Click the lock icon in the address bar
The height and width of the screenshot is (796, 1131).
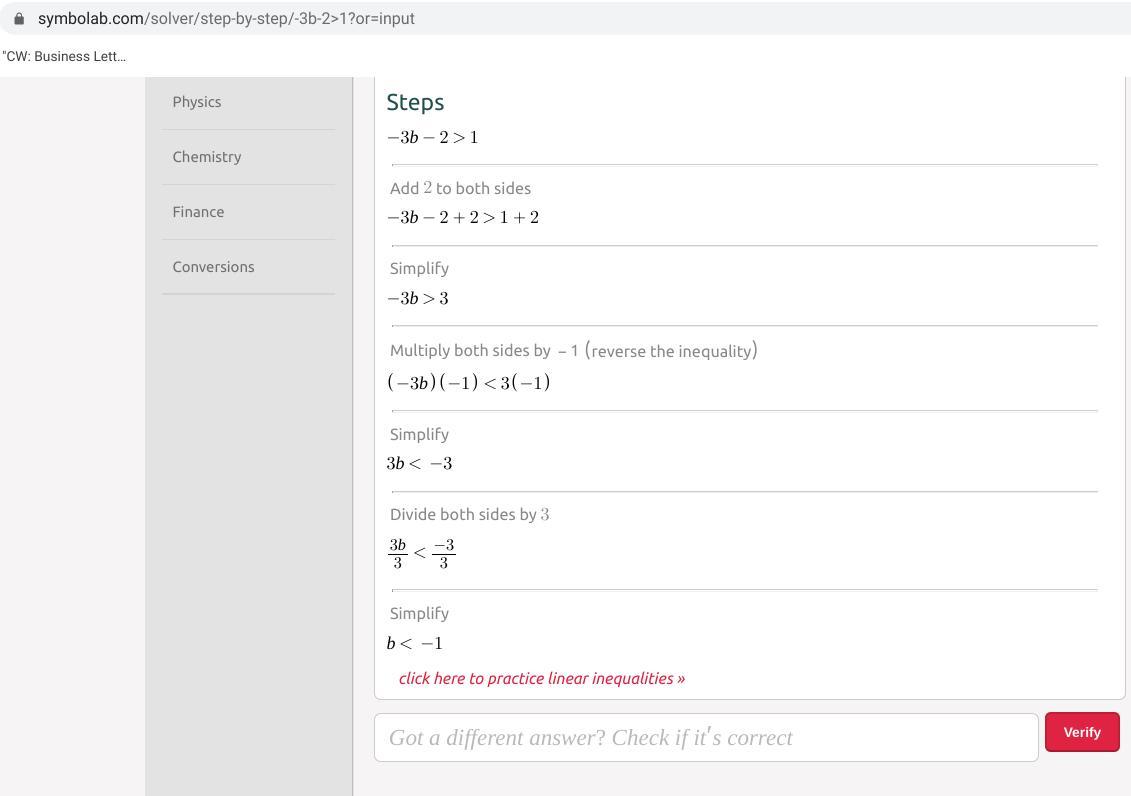(x=19, y=19)
